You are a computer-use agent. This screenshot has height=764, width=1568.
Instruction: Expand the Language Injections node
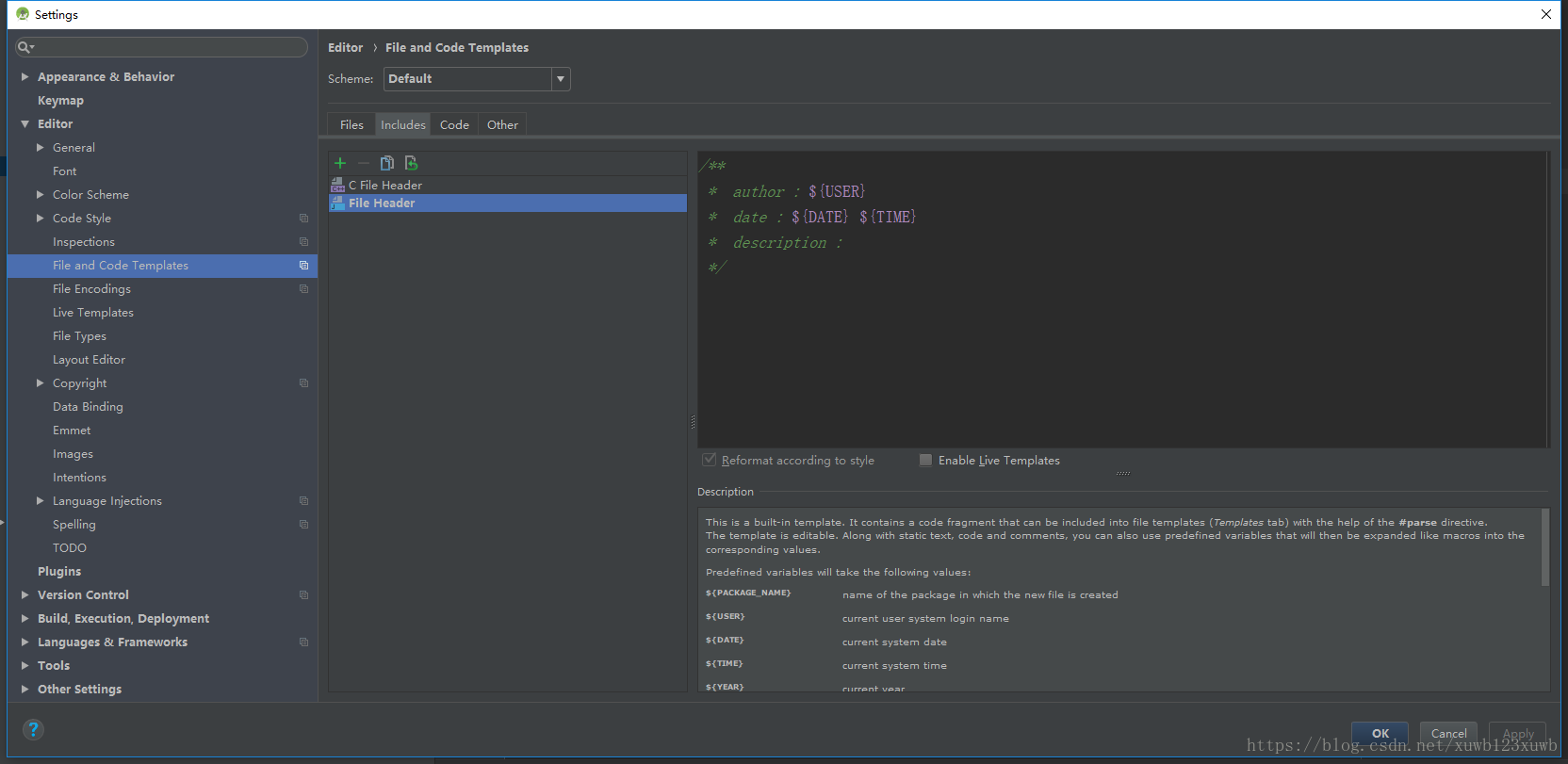tap(41, 501)
